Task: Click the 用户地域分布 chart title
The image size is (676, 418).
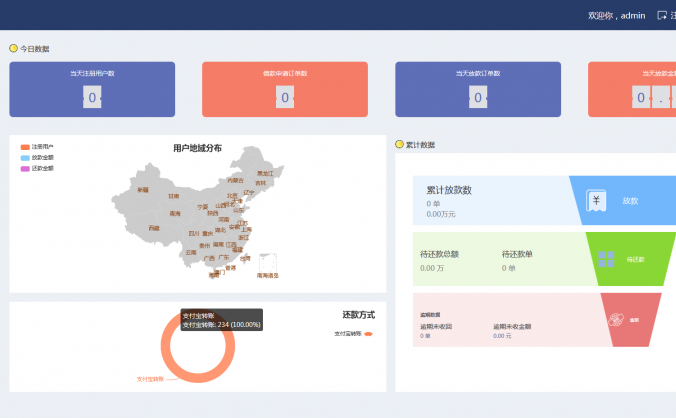Action: pyautogui.click(x=197, y=148)
